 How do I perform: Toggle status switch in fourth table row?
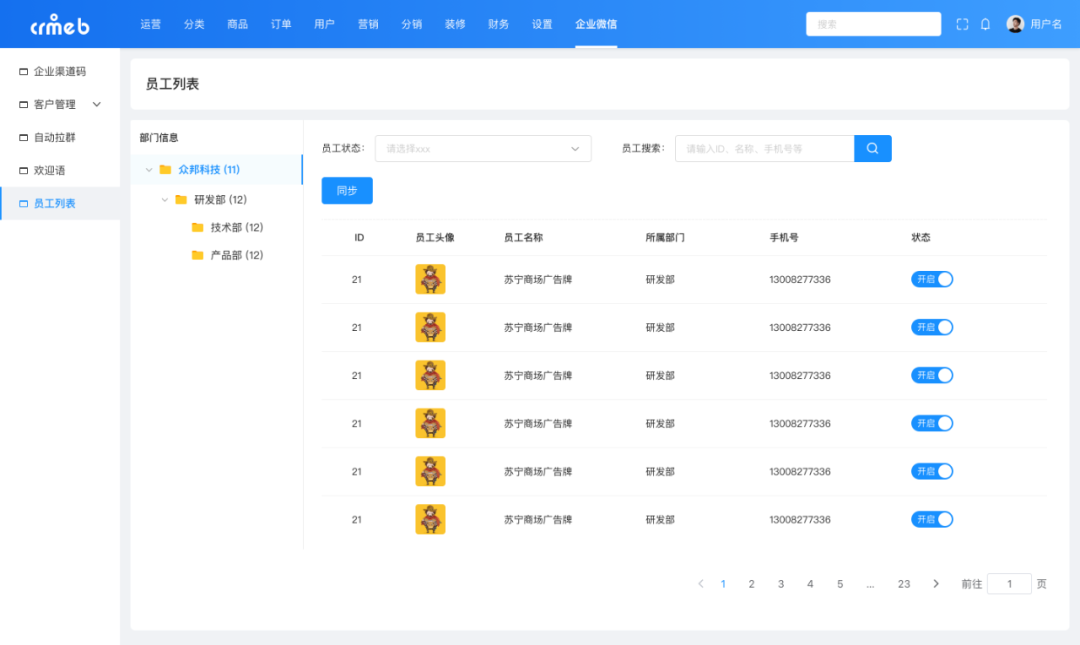[932, 423]
